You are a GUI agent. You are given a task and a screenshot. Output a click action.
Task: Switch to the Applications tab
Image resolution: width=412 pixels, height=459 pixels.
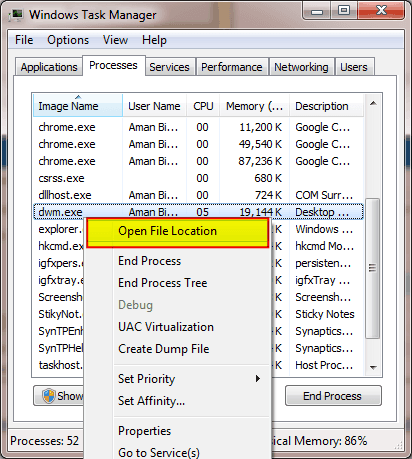tap(49, 67)
